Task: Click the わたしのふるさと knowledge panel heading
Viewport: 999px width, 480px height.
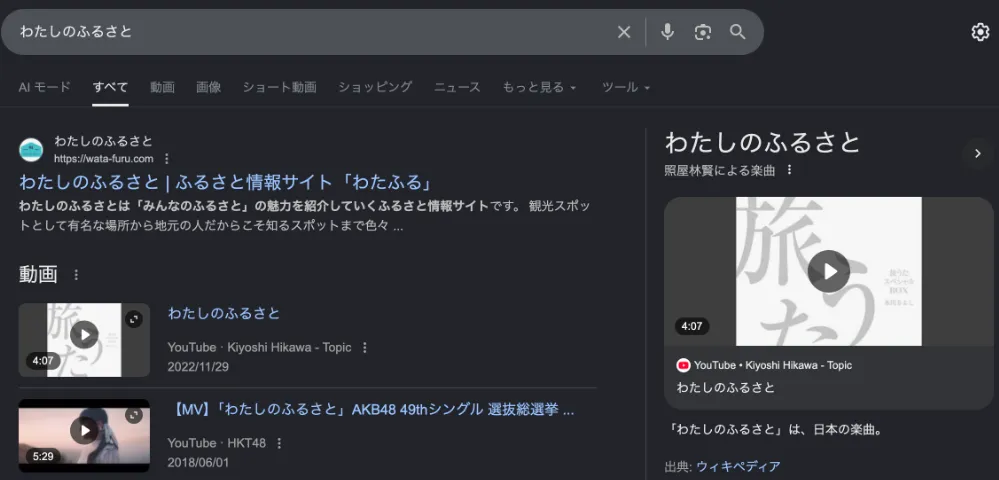Action: (x=763, y=143)
